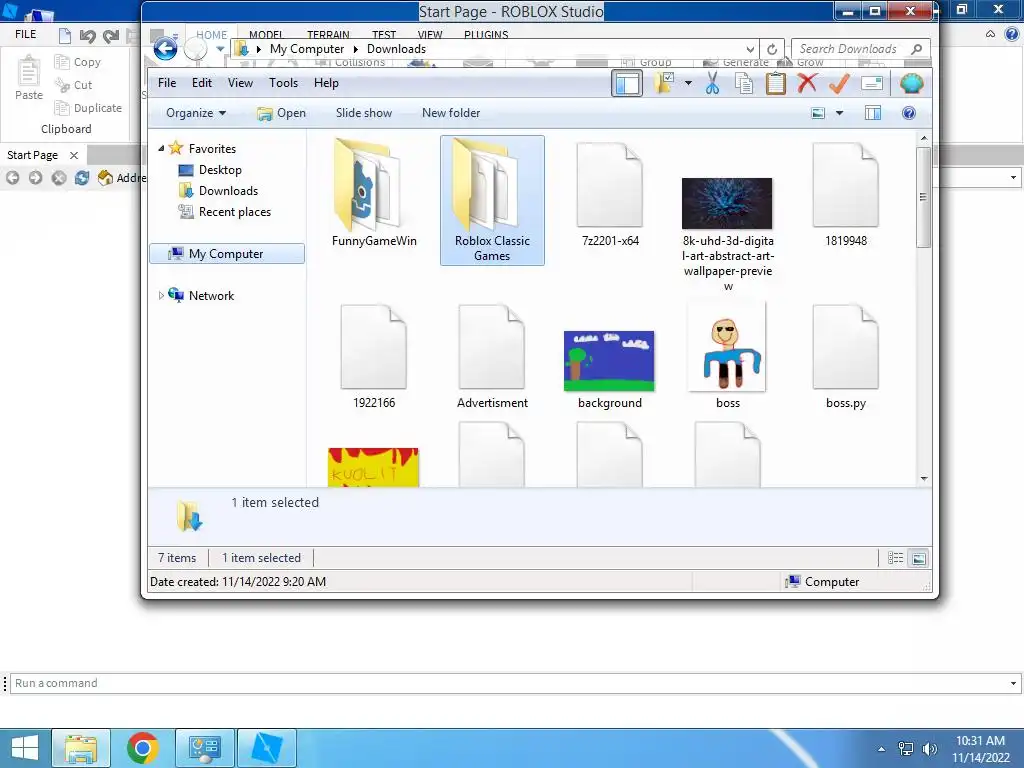Open the View menu in Explorer
The height and width of the screenshot is (768, 1024).
pyautogui.click(x=240, y=83)
